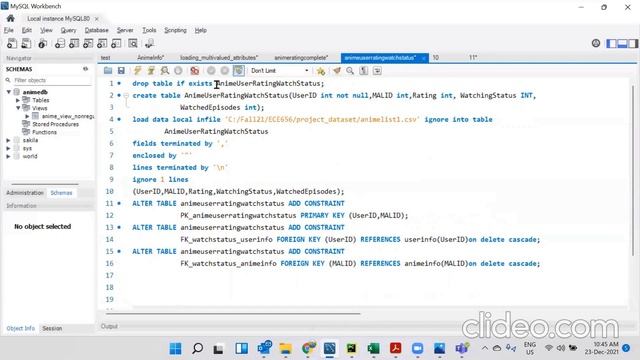Open the Database menu
The height and width of the screenshot is (360, 640).
click(x=96, y=30)
